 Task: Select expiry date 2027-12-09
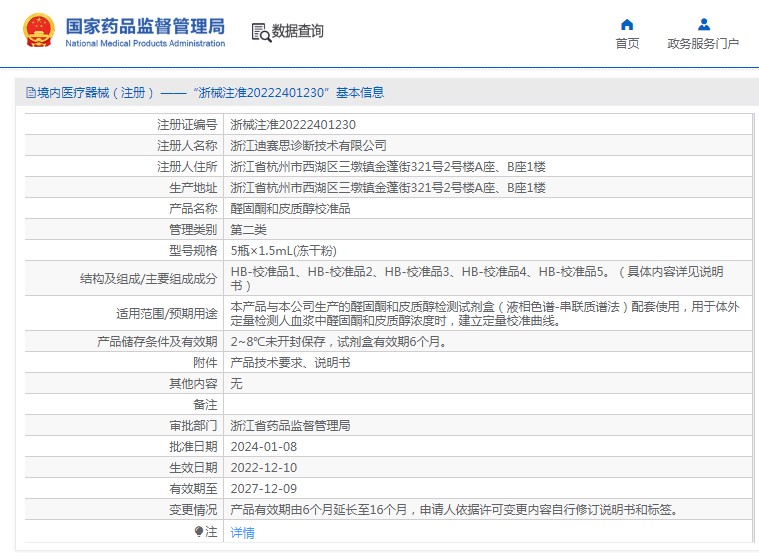[264, 489]
